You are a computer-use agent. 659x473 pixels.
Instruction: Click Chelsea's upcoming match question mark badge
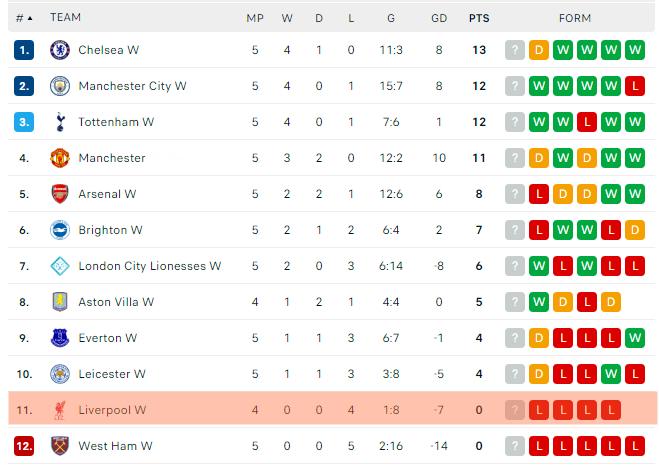pos(515,50)
